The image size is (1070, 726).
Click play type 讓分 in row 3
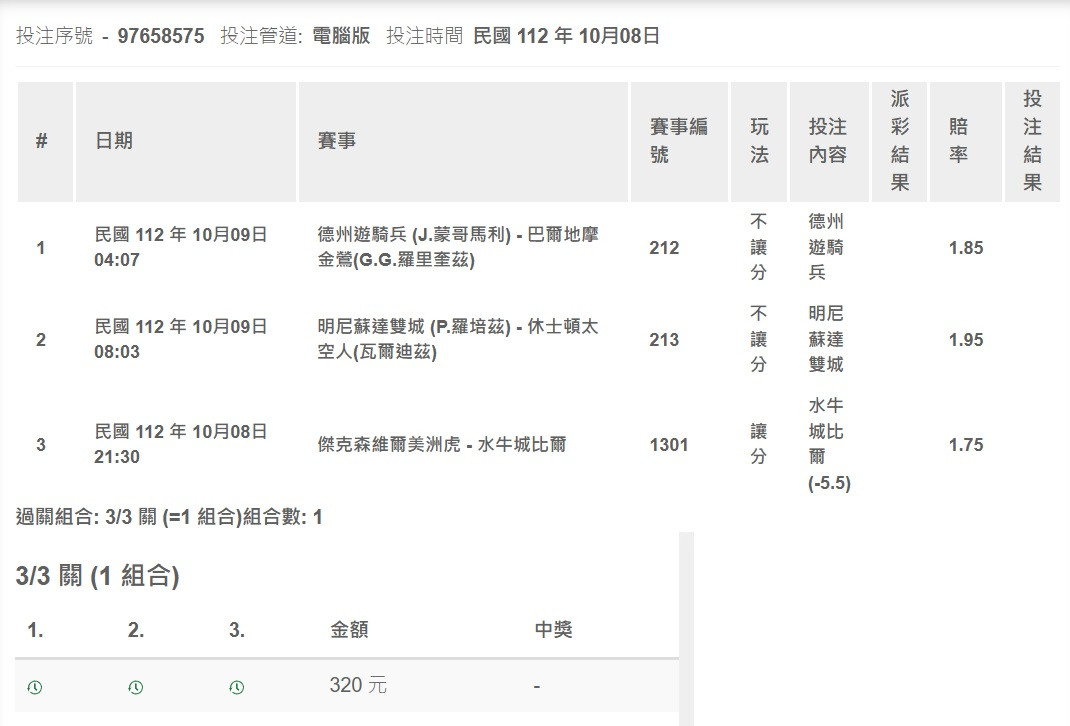759,444
